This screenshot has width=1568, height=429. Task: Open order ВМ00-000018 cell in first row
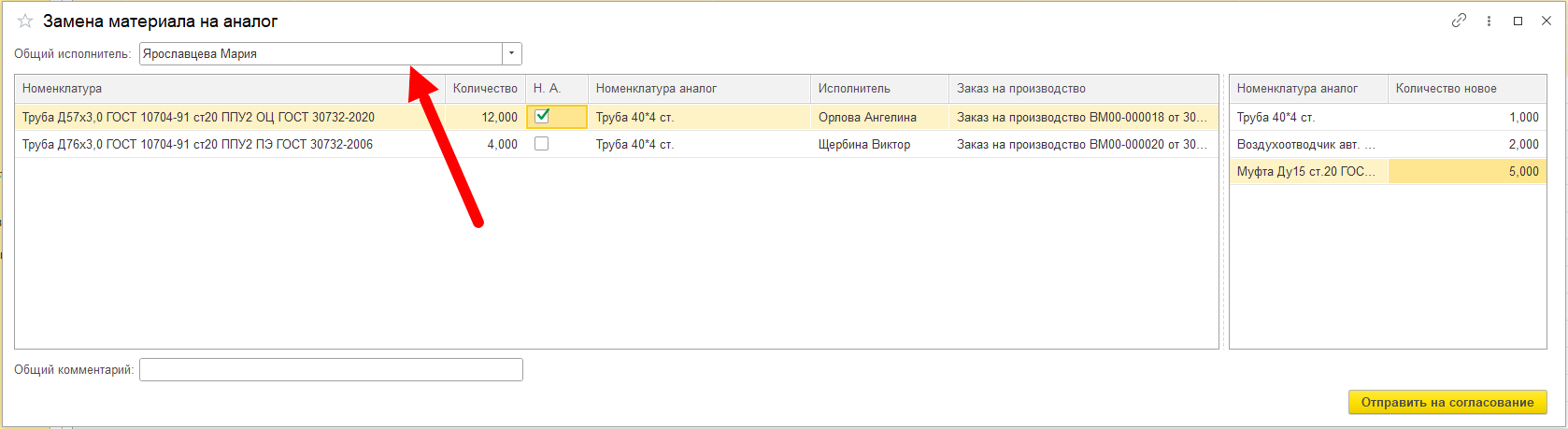coord(1083,117)
